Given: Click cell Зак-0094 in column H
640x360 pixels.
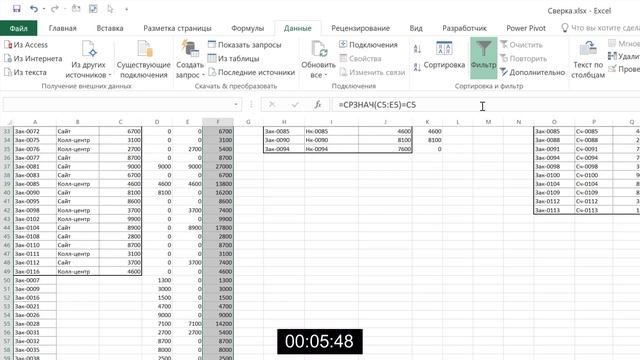Looking at the screenshot, I should pos(284,149).
